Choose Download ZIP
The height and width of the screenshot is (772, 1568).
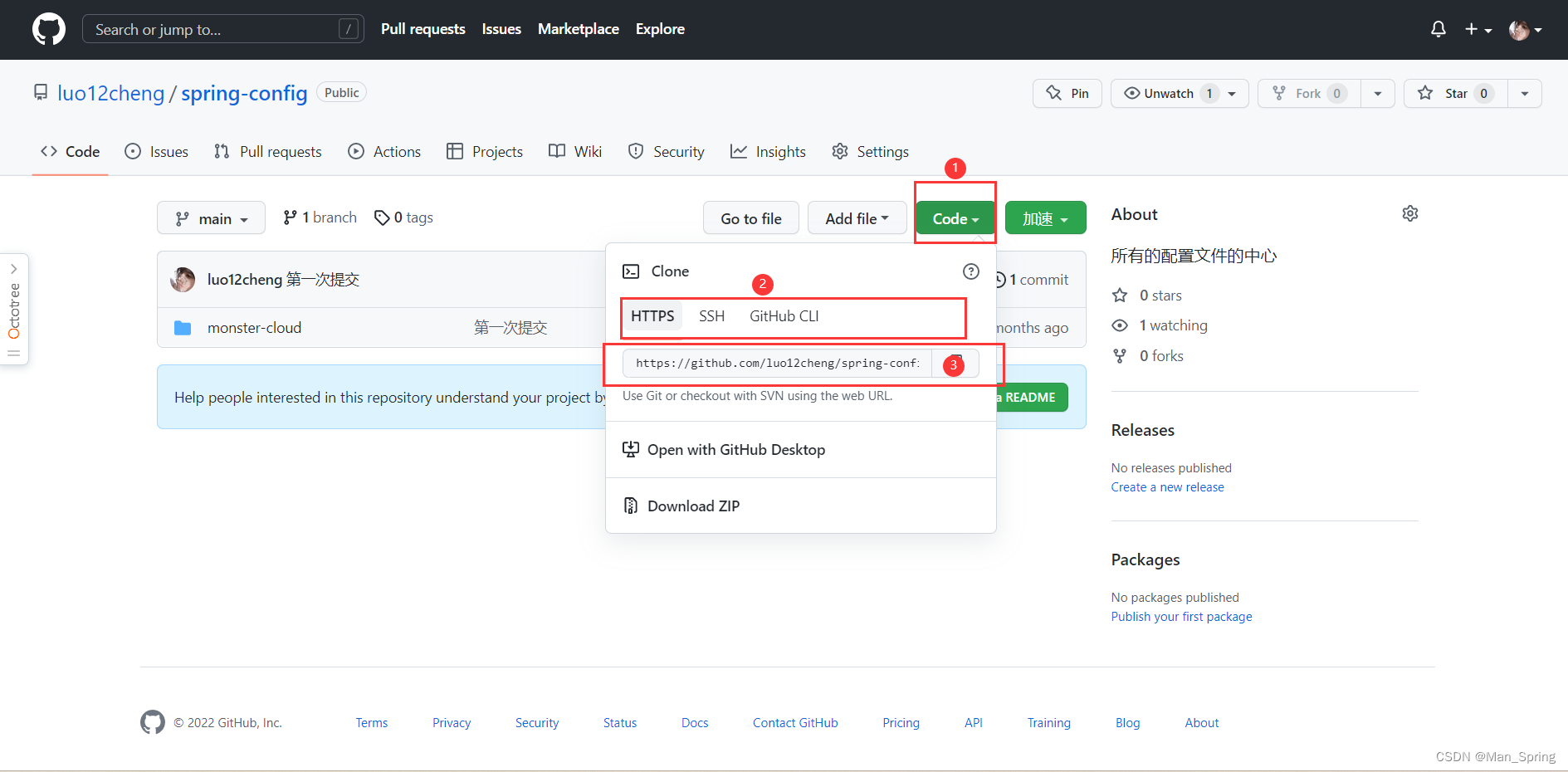[x=681, y=506]
